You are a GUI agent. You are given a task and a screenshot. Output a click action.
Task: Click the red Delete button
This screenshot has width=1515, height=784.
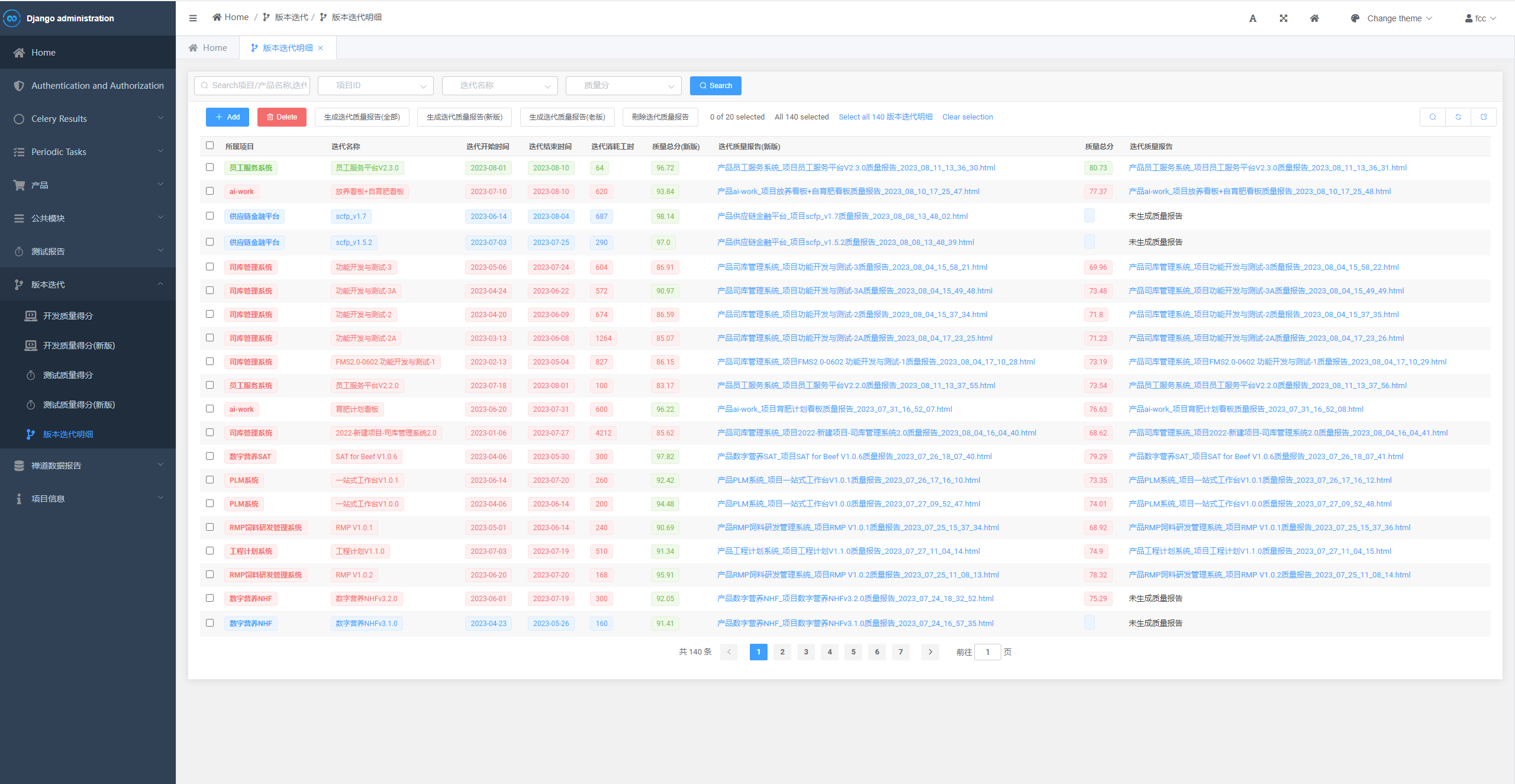click(x=282, y=117)
